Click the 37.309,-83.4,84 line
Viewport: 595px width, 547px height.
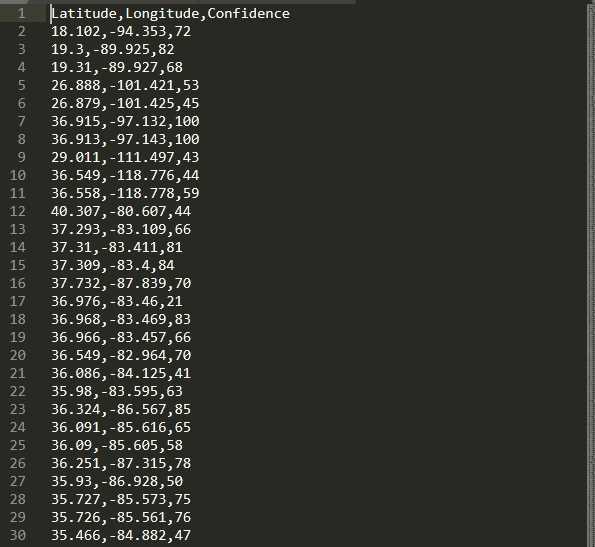coord(113,265)
